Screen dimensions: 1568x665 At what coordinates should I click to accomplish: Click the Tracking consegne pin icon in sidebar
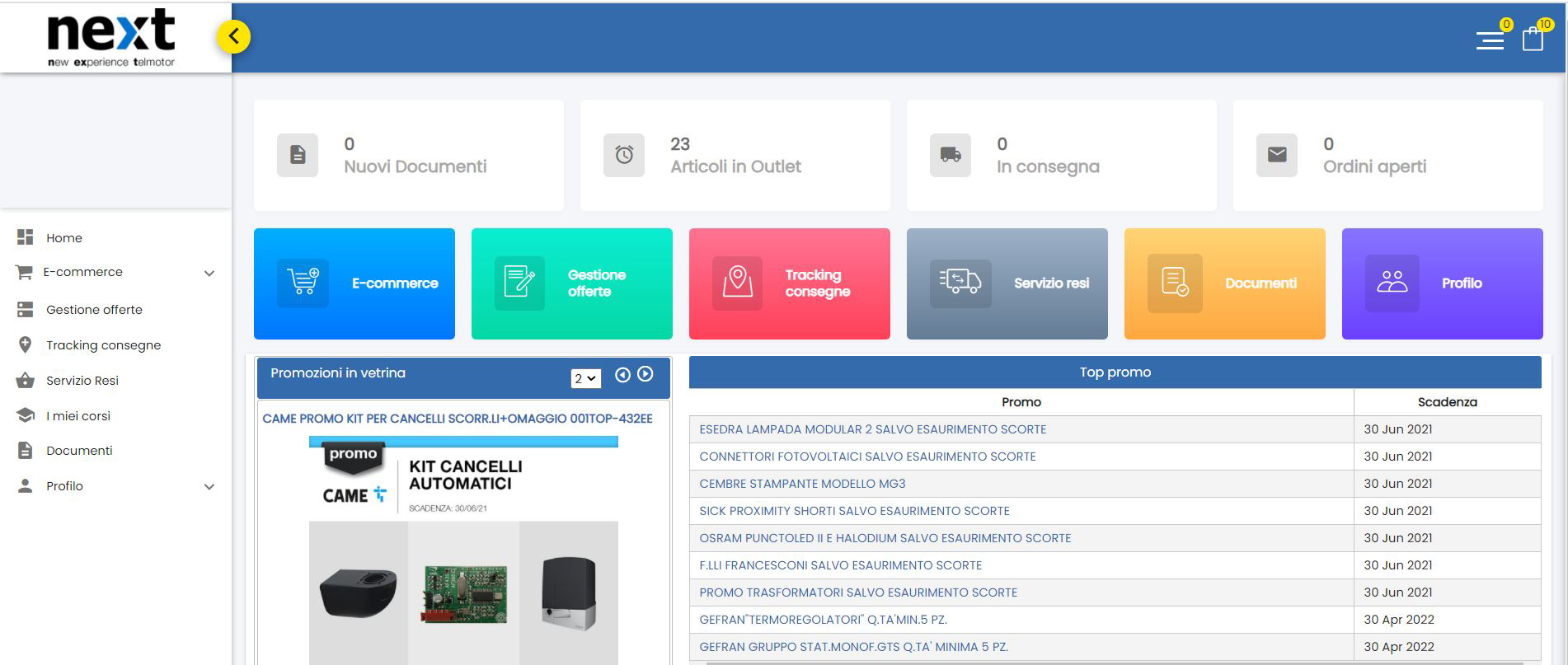(x=26, y=345)
